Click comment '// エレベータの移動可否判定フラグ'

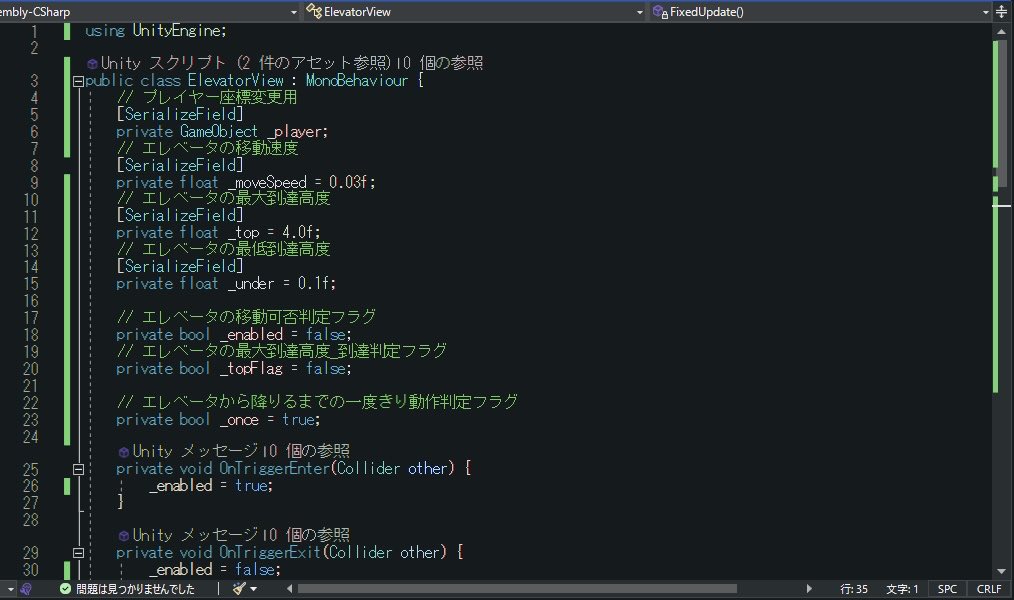click(246, 317)
